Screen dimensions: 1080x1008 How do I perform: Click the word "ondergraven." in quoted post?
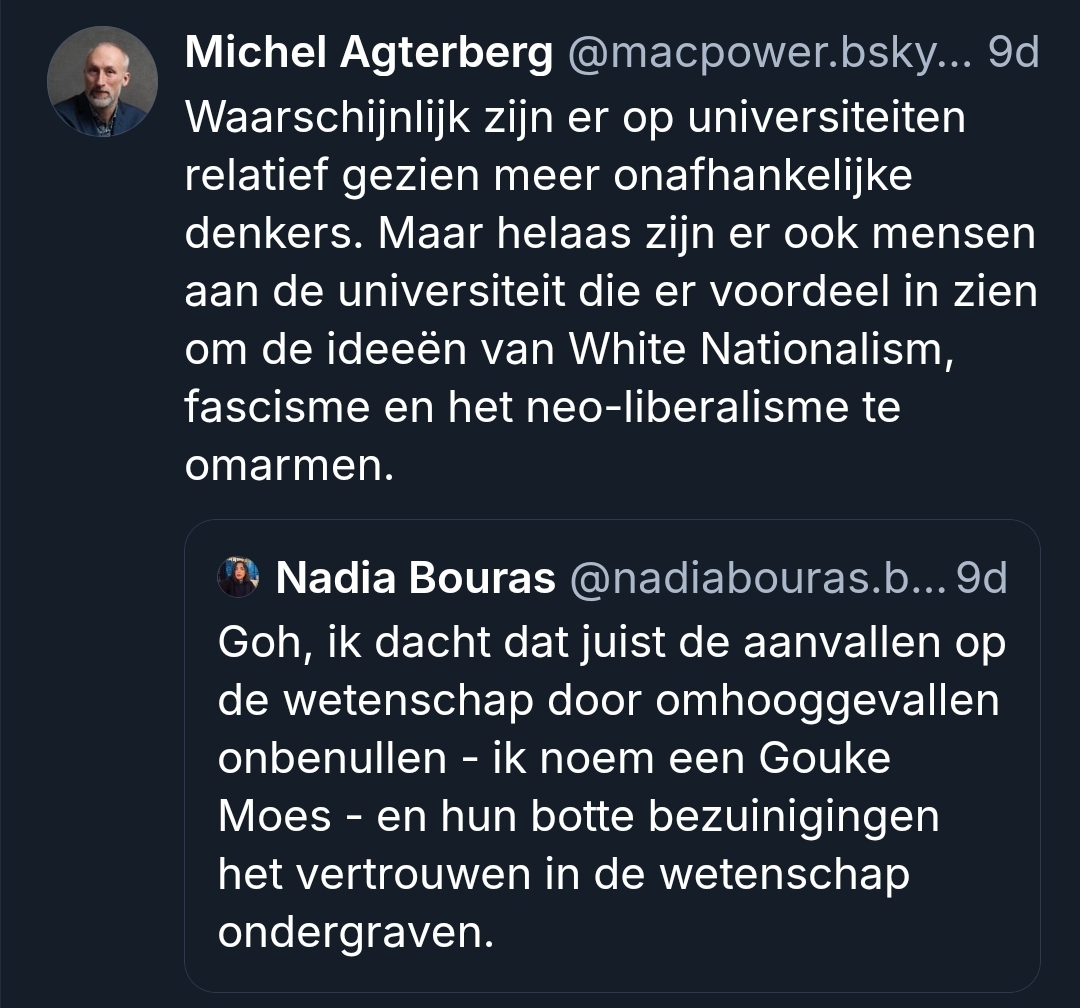click(x=356, y=933)
